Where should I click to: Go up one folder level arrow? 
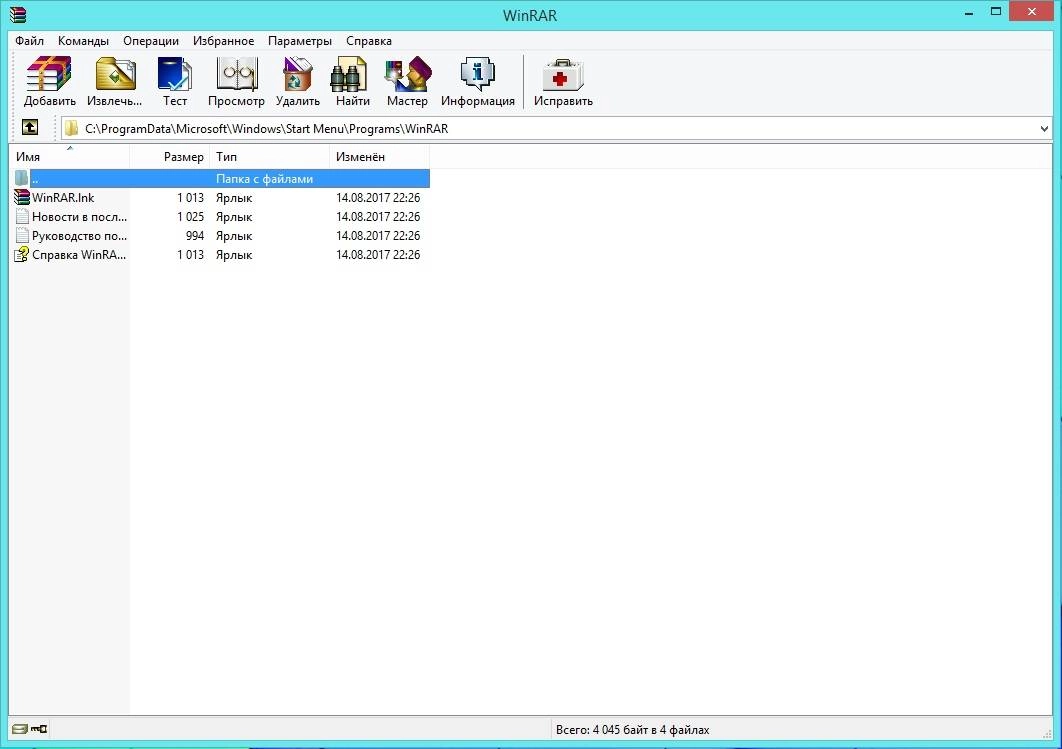pos(30,127)
